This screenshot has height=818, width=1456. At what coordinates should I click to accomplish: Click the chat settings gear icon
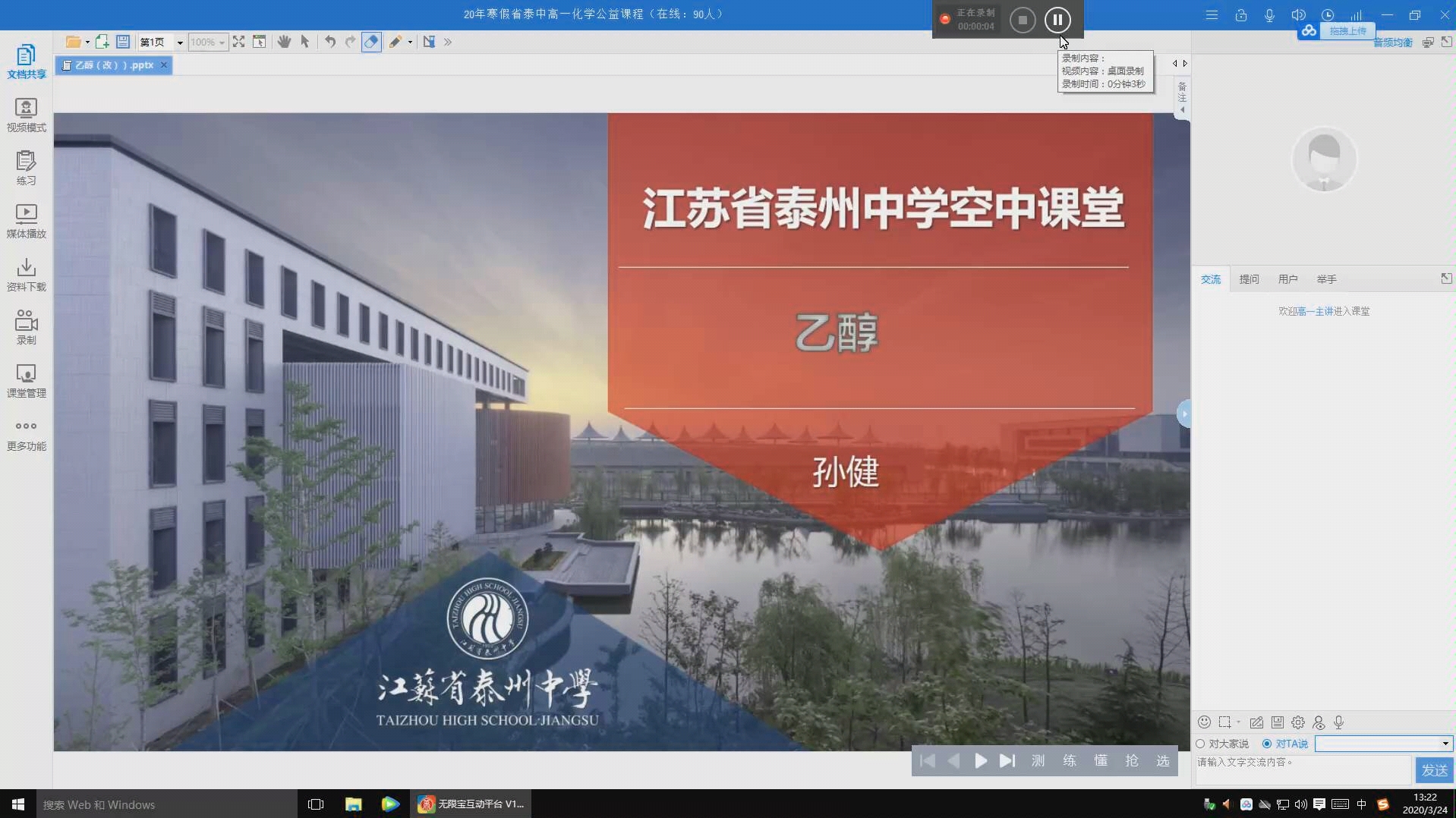(1298, 722)
